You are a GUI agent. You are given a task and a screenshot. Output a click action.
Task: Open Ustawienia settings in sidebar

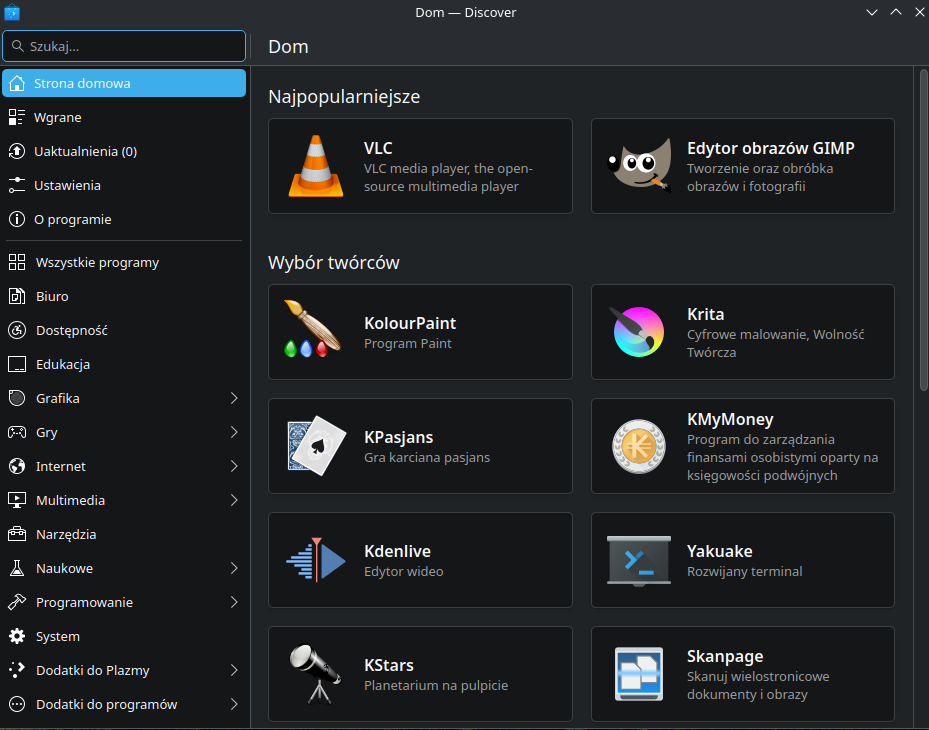pyautogui.click(x=67, y=185)
